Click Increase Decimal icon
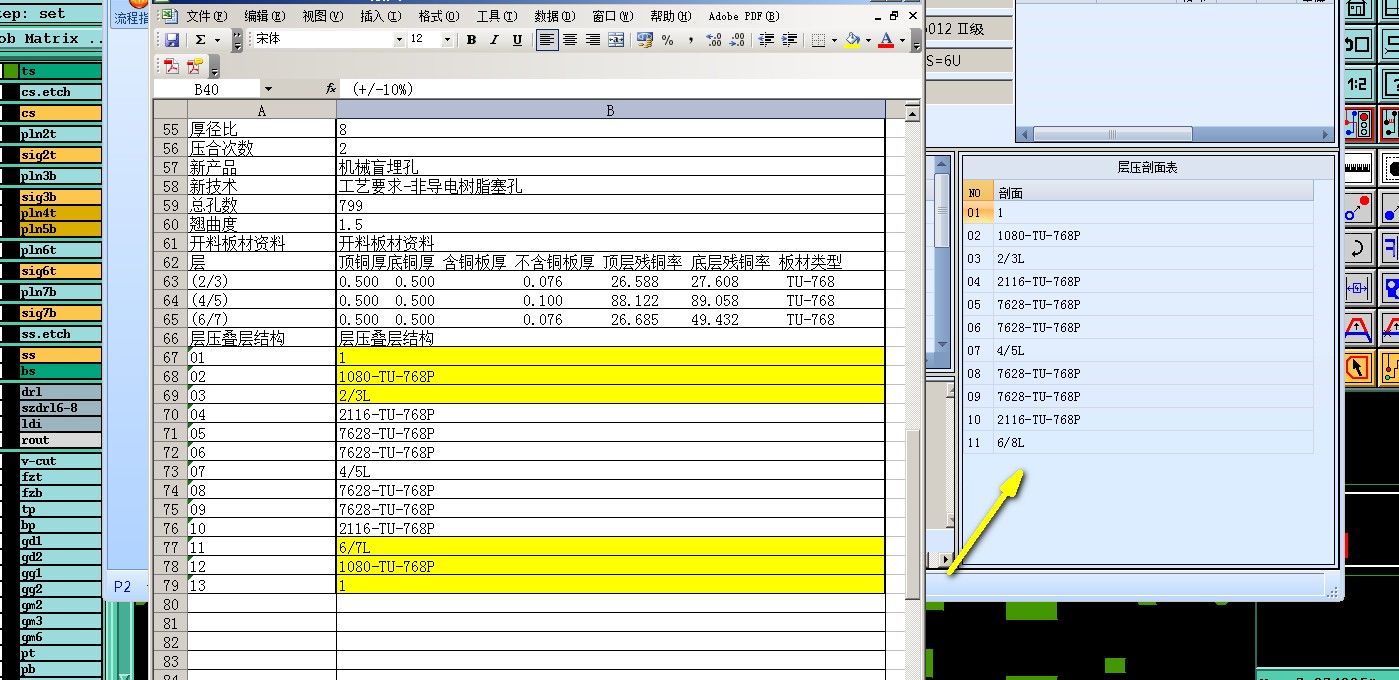The height and width of the screenshot is (680, 1399). pyautogui.click(x=714, y=40)
